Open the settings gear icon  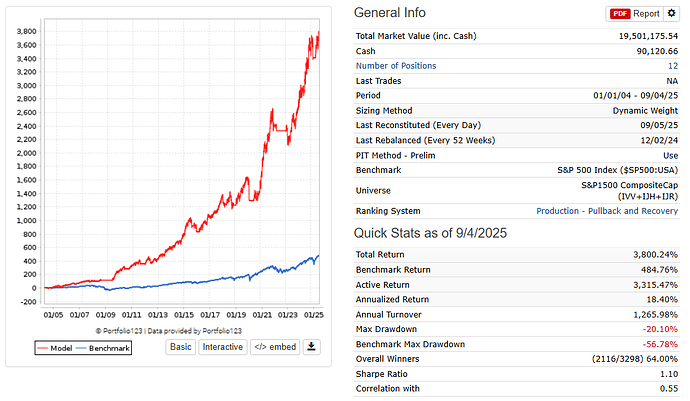[671, 14]
